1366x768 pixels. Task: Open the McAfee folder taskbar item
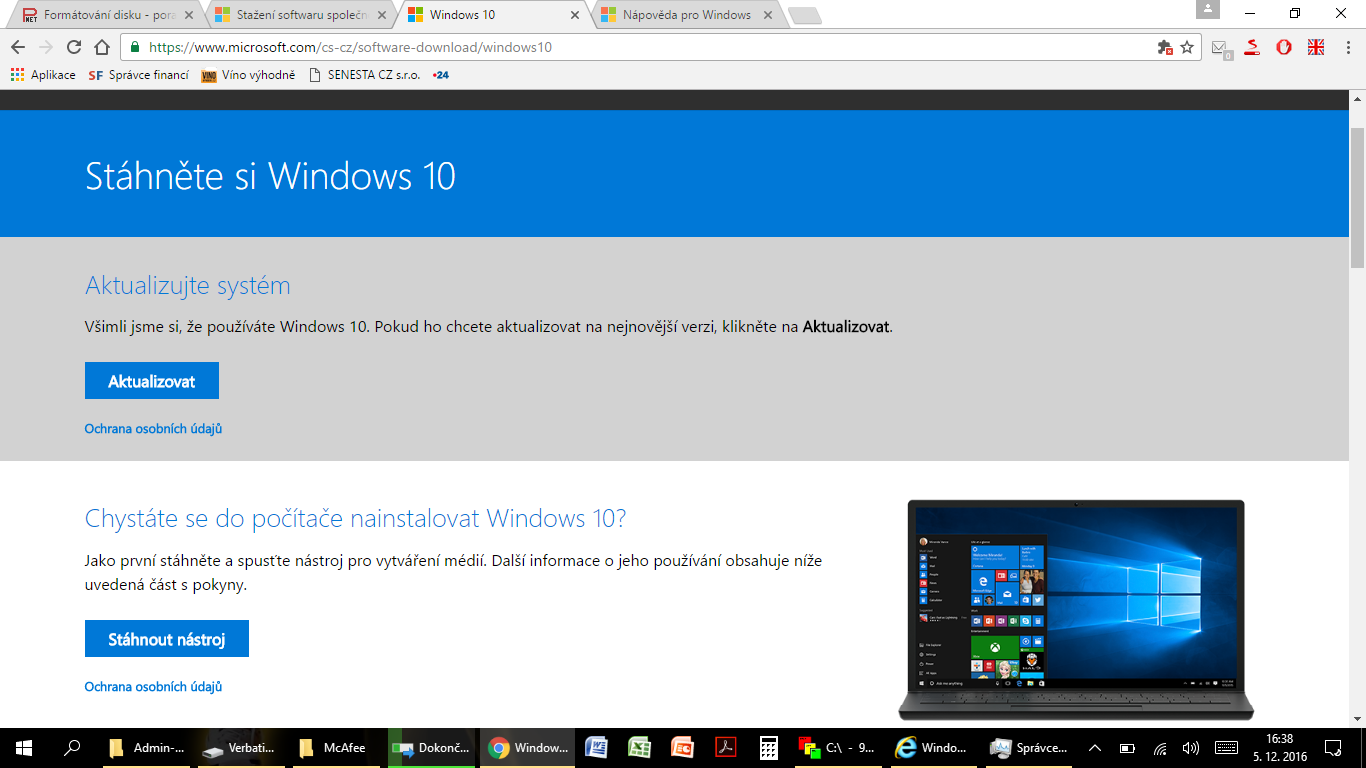point(337,747)
